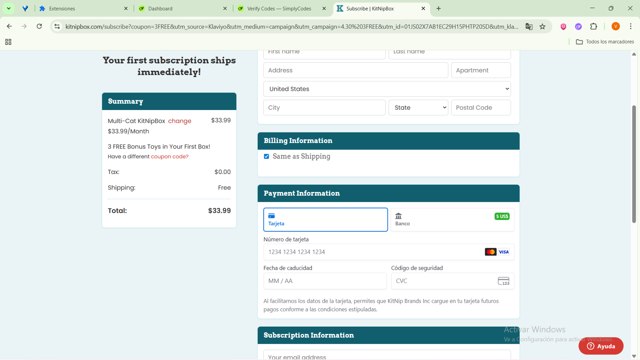The image size is (640, 360).
Task: Click the Visa logo icon
Action: click(504, 252)
